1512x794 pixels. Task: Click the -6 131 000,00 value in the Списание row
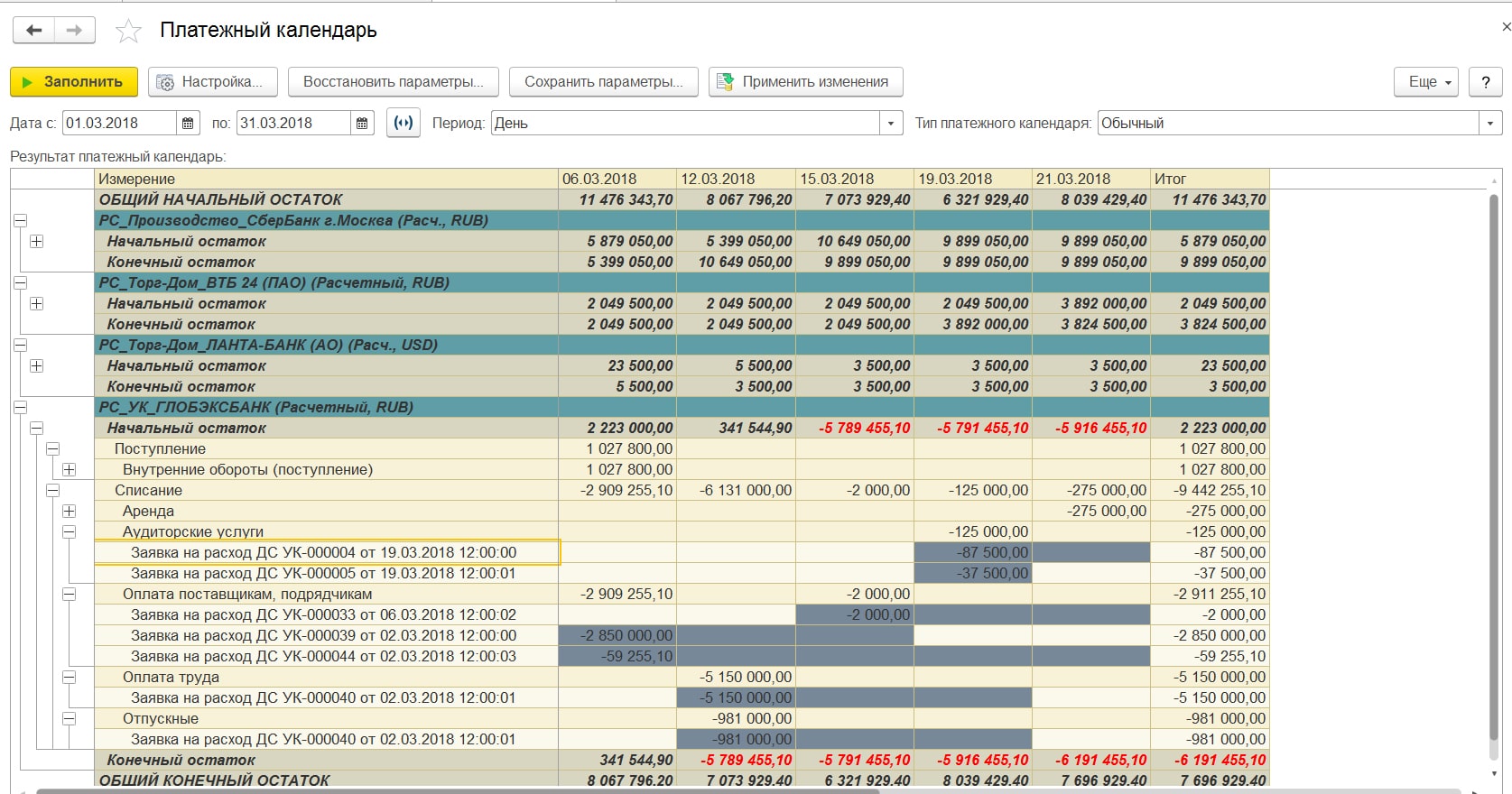coord(746,490)
